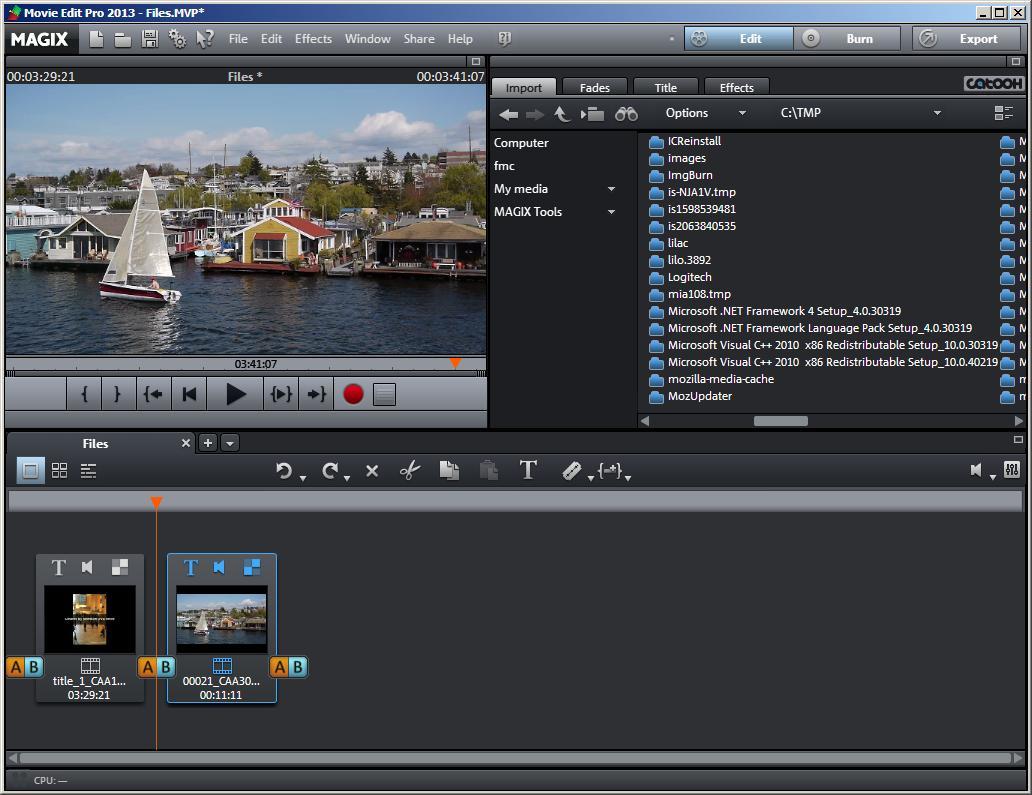Redo the last action
This screenshot has width=1032, height=795.
tap(329, 471)
